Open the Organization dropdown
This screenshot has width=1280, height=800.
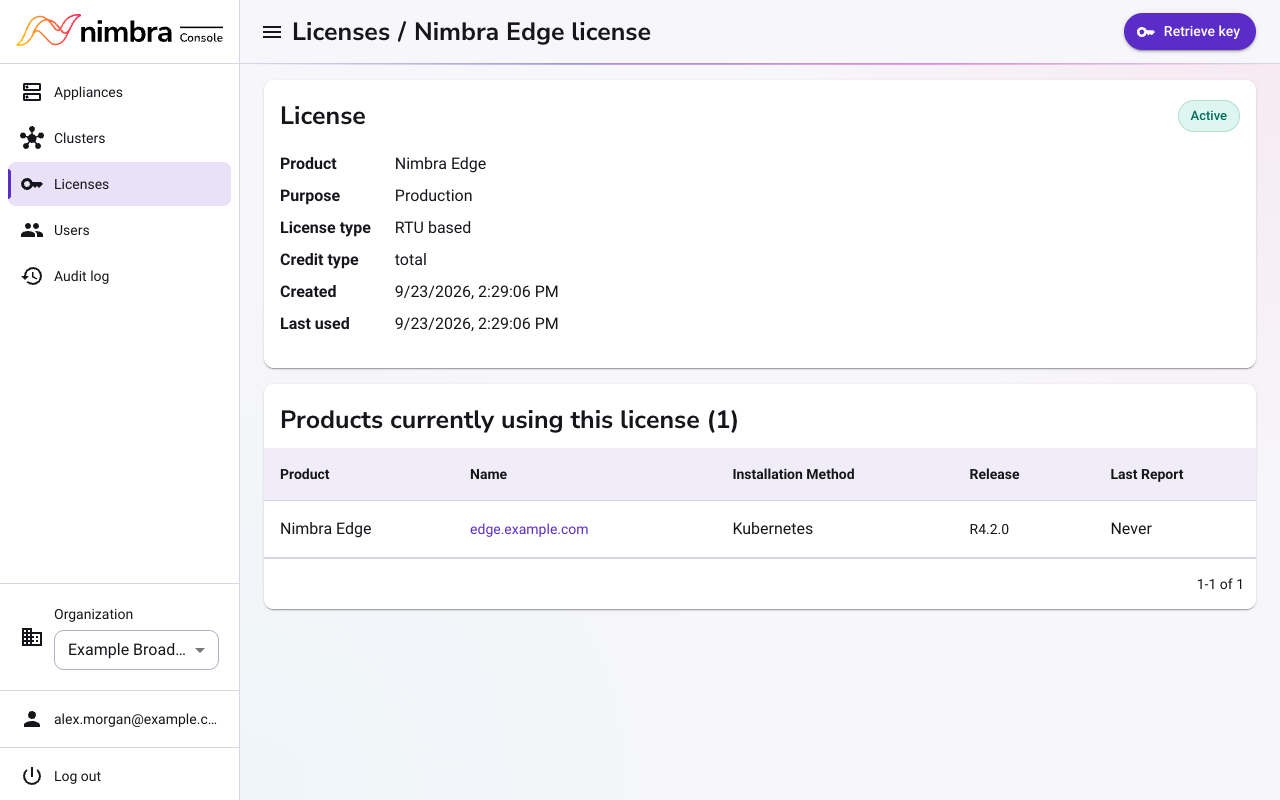click(x=136, y=650)
